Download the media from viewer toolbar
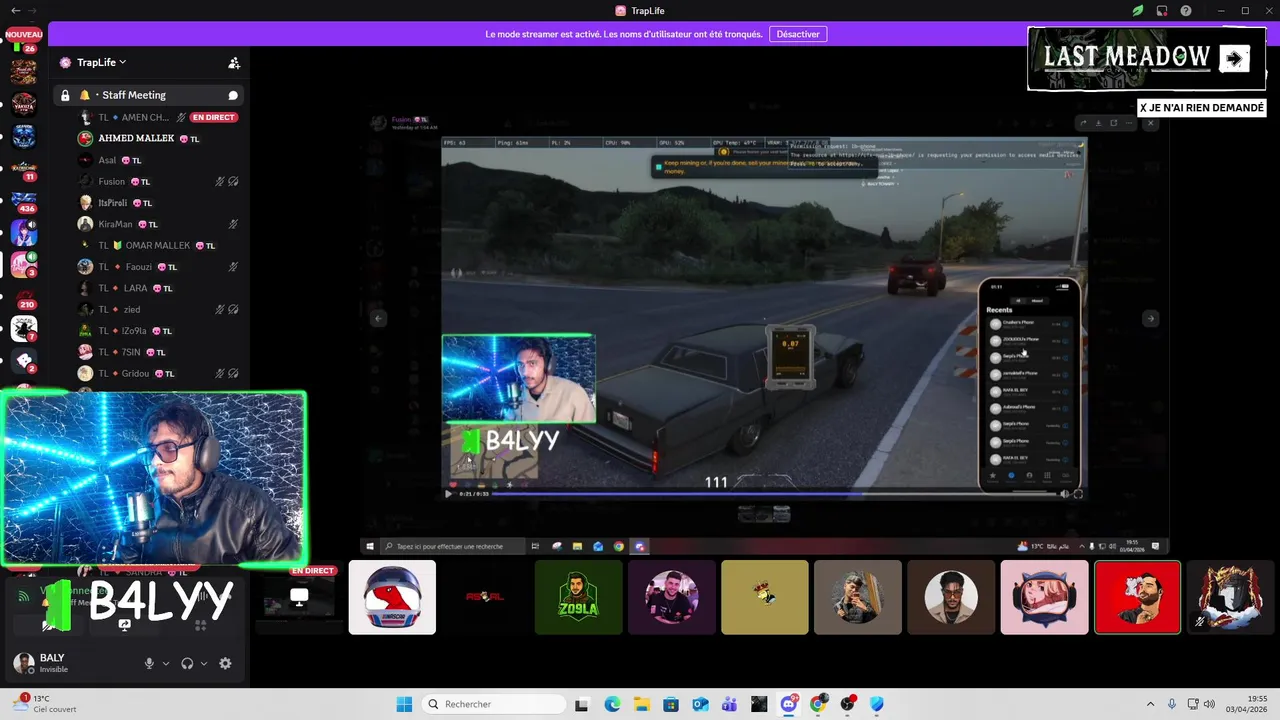 (1098, 123)
